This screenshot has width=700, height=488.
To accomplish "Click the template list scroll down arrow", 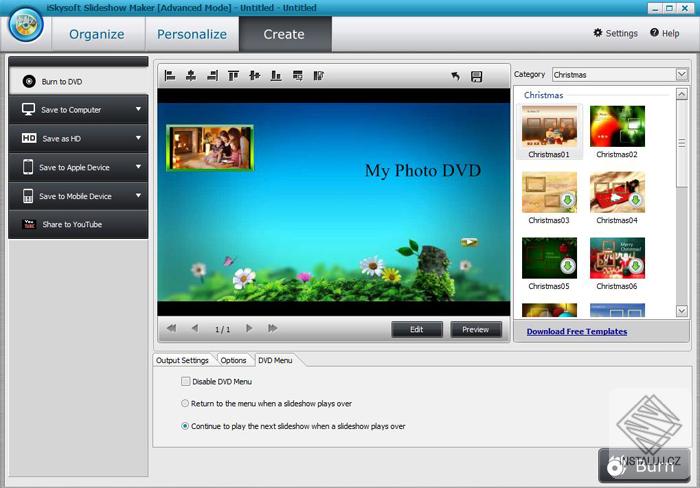I will 682,310.
